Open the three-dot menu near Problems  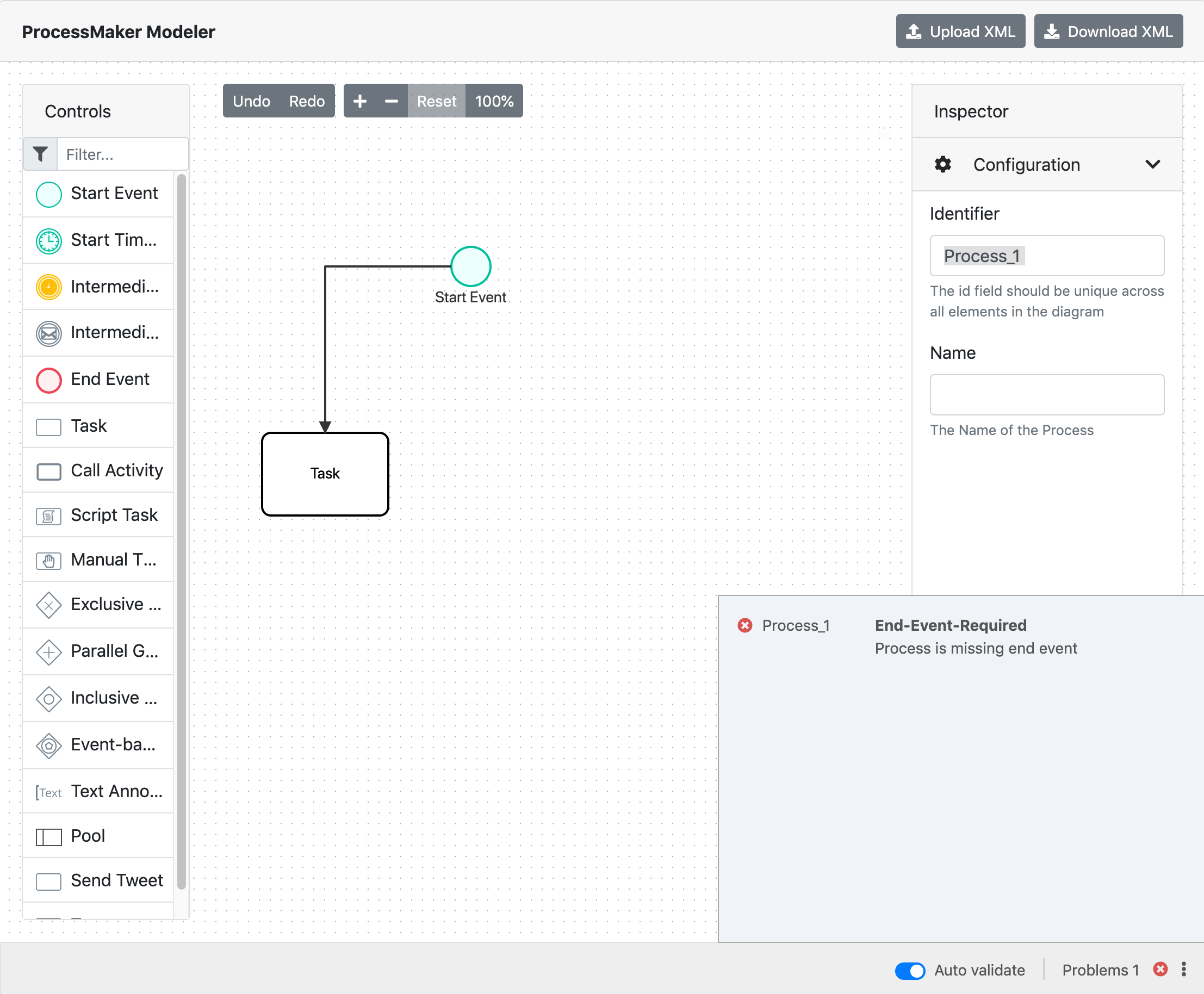point(1184,970)
